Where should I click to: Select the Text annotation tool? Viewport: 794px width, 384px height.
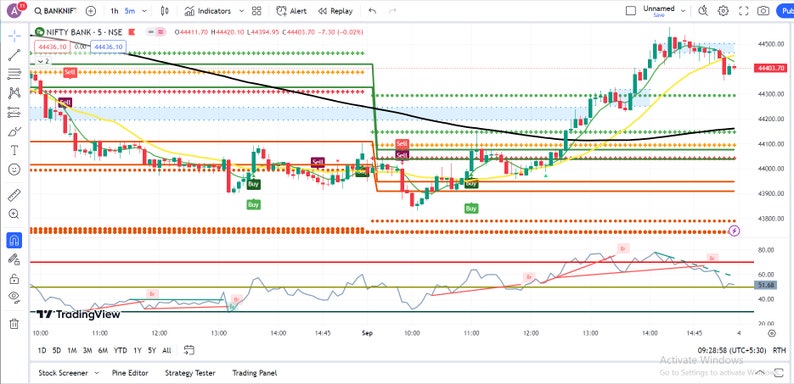[x=14, y=150]
